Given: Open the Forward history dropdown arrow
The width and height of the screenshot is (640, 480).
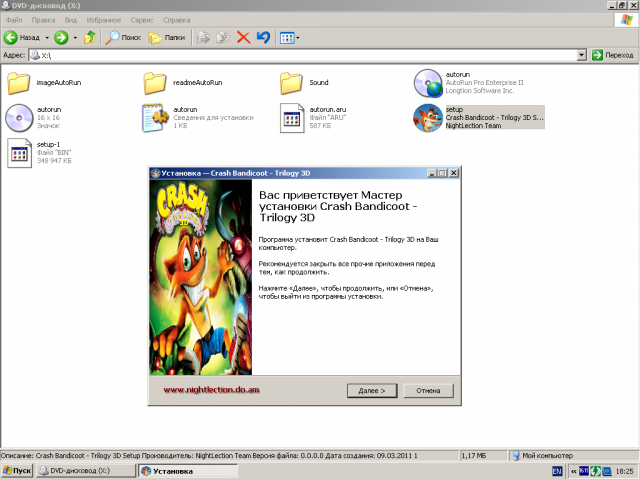Looking at the screenshot, I should [x=75, y=38].
